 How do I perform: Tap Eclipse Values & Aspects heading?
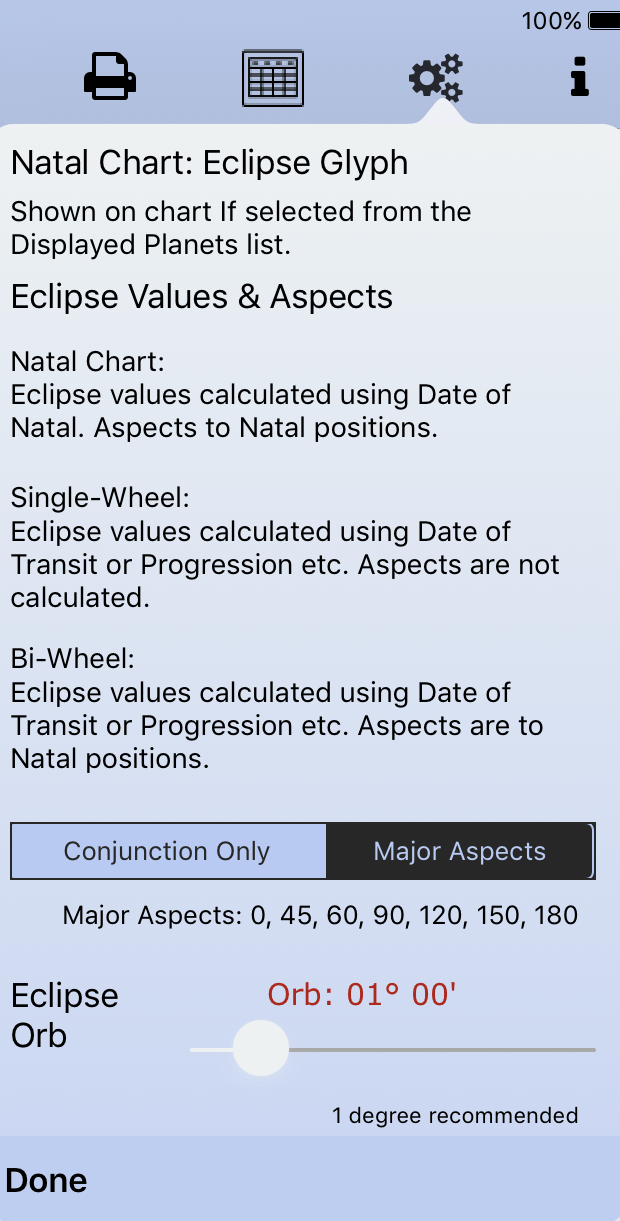202,297
